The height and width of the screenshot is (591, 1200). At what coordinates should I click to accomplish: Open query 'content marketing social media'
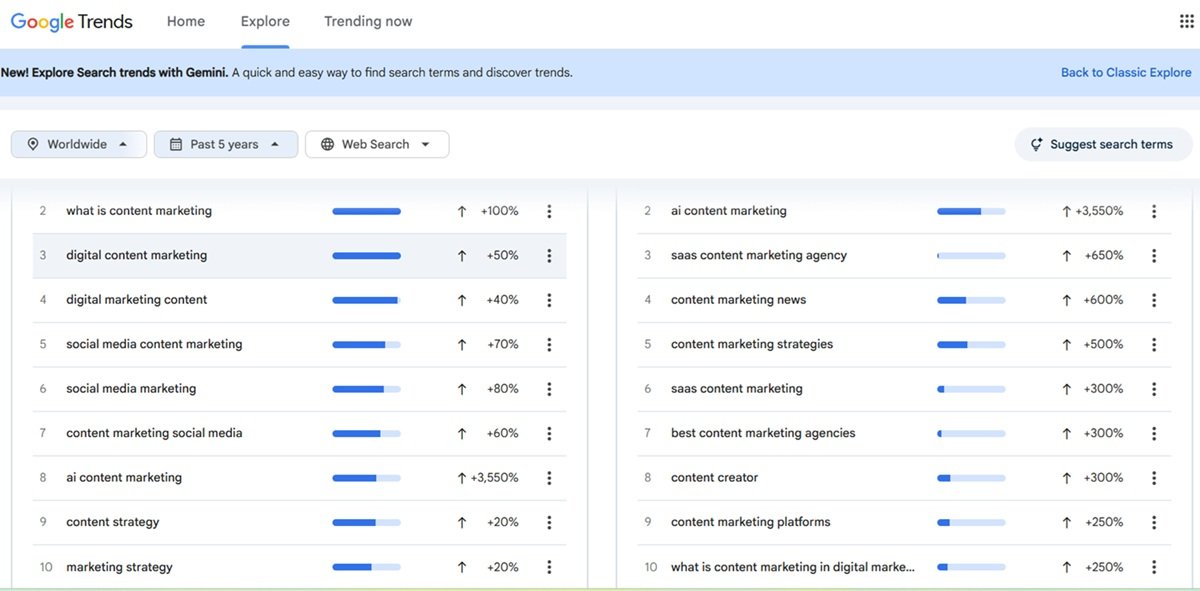(x=154, y=433)
